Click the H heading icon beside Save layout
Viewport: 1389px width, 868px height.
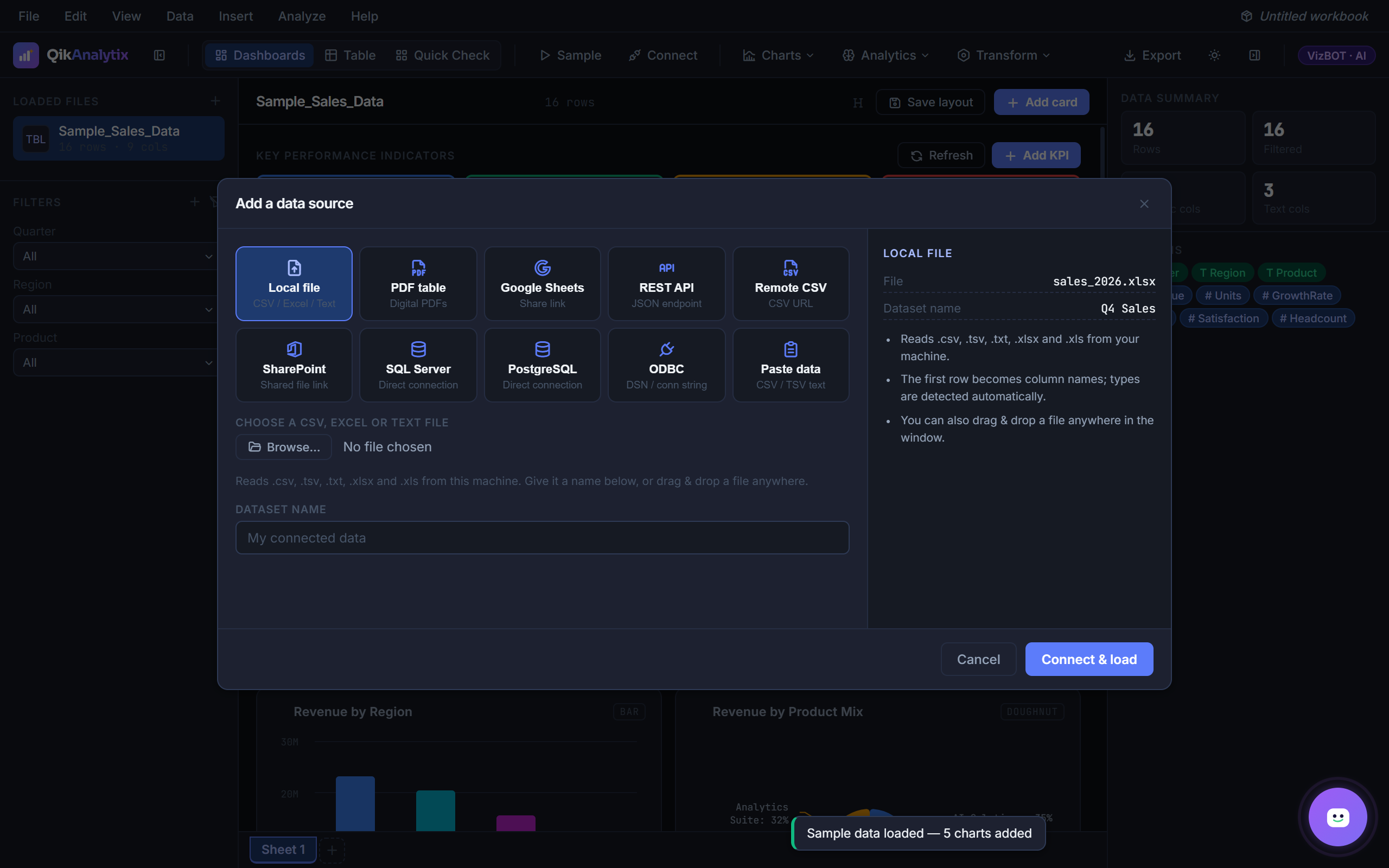coord(857,102)
